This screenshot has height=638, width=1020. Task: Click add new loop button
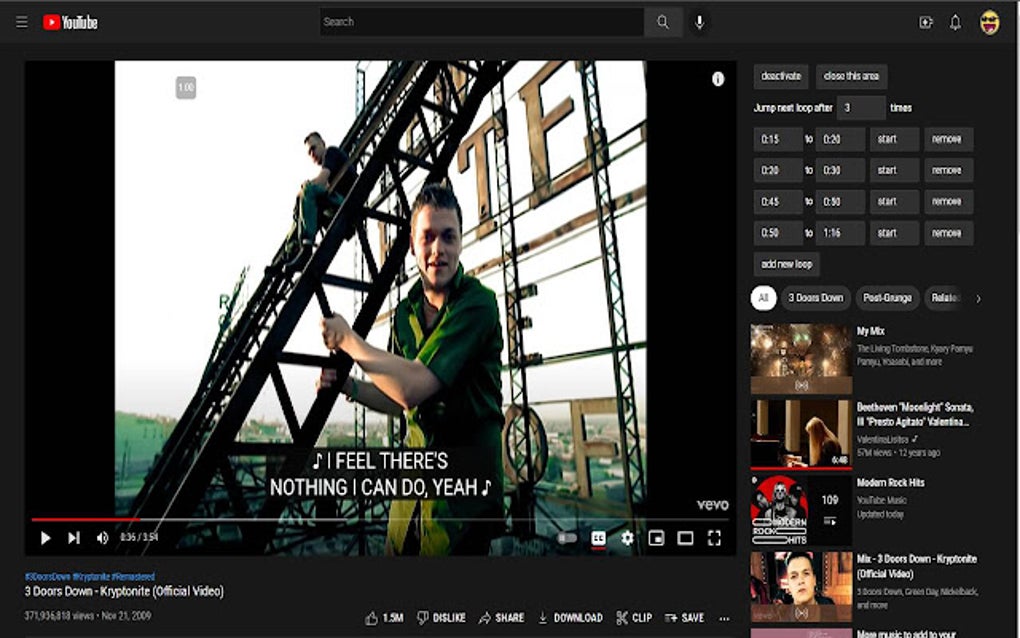click(786, 263)
